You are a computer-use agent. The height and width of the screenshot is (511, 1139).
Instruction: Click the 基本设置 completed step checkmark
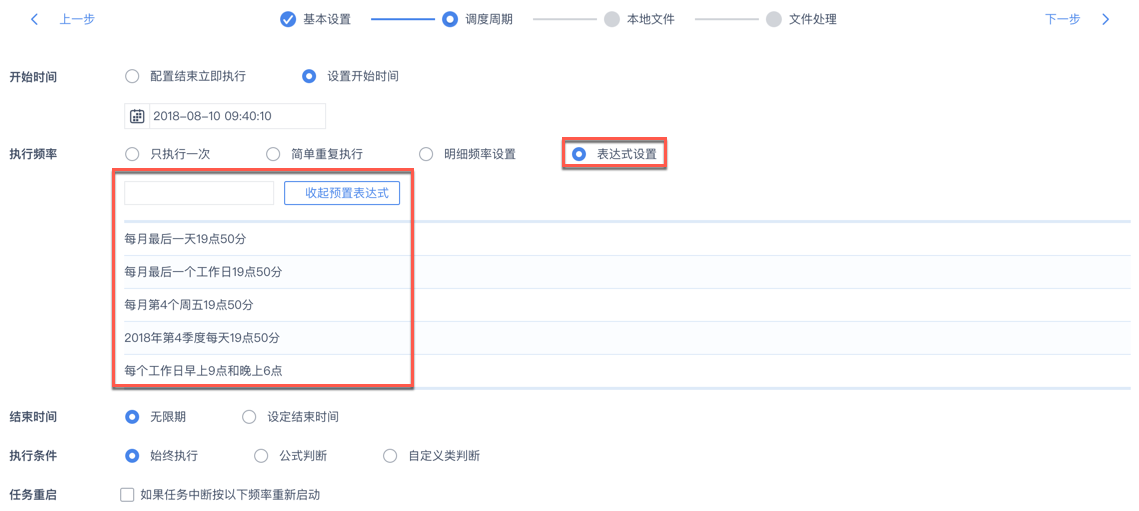288,19
